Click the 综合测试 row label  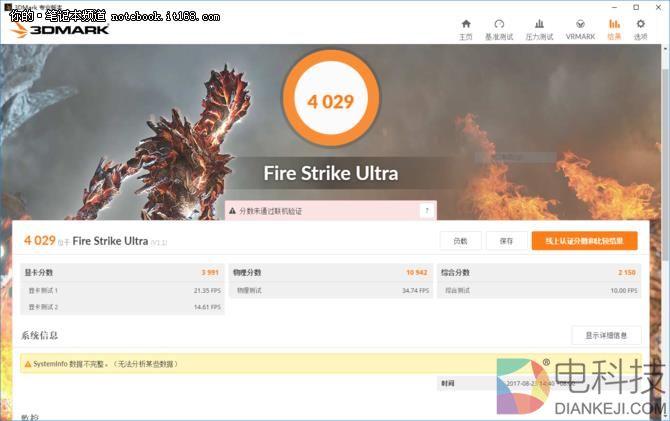(x=457, y=291)
